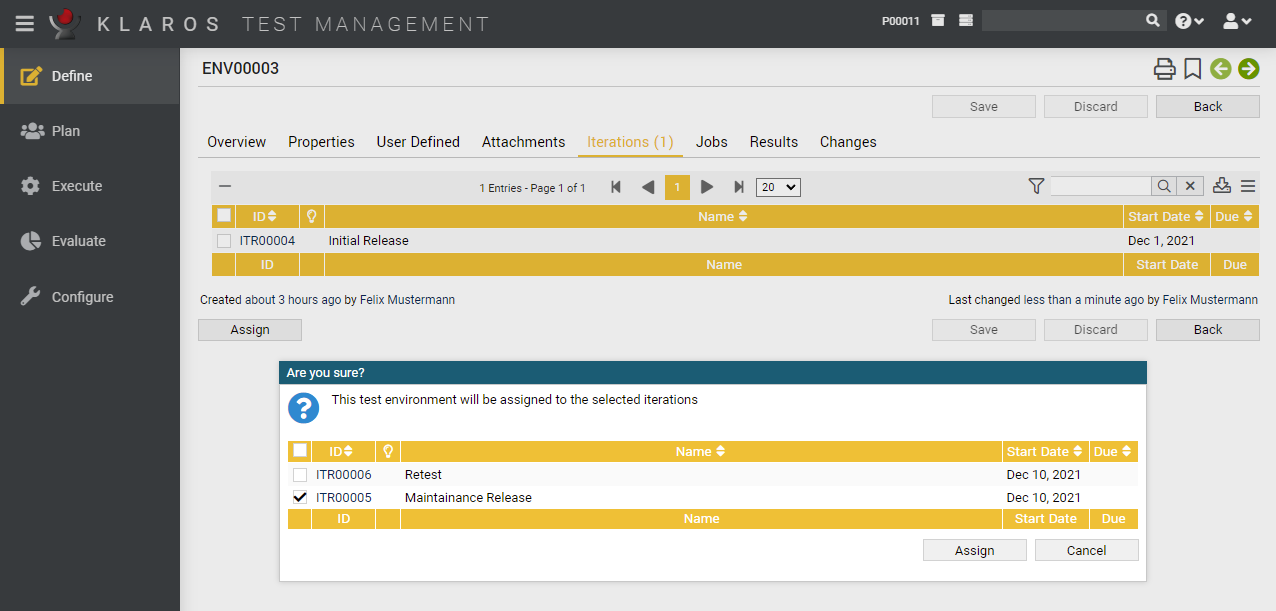Sort iterations table by Due
The width and height of the screenshot is (1276, 611).
1235,216
